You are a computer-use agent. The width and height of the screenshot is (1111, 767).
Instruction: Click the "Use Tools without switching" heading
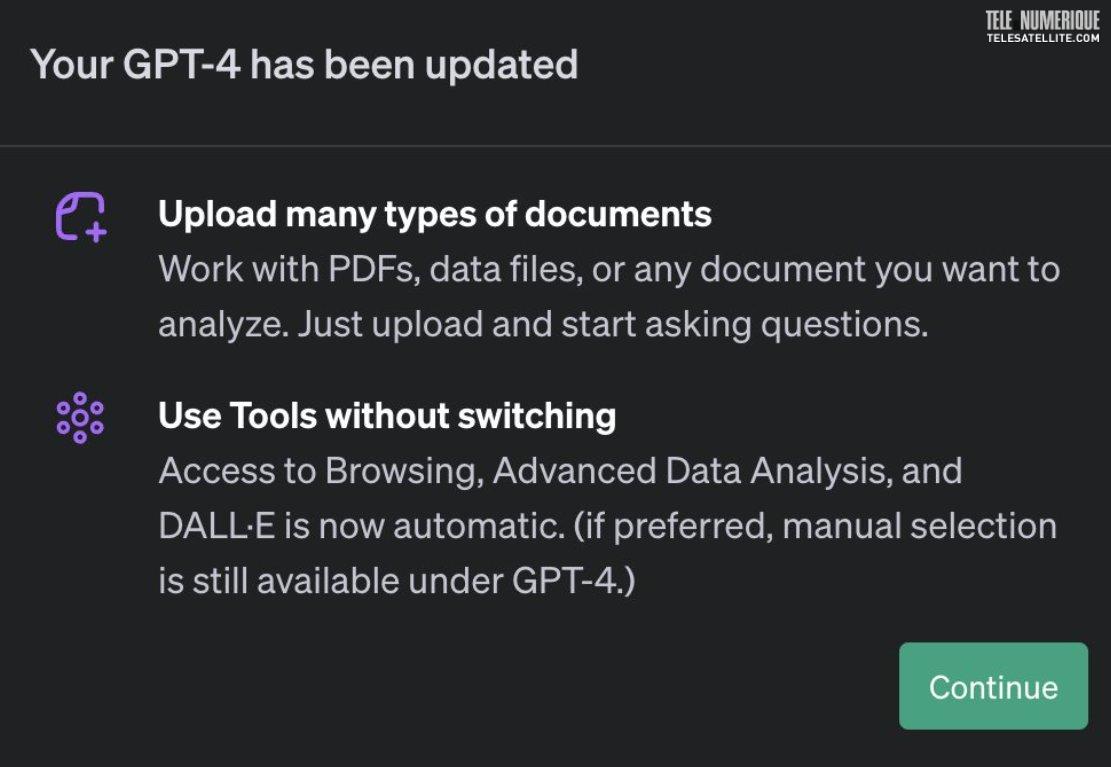387,415
